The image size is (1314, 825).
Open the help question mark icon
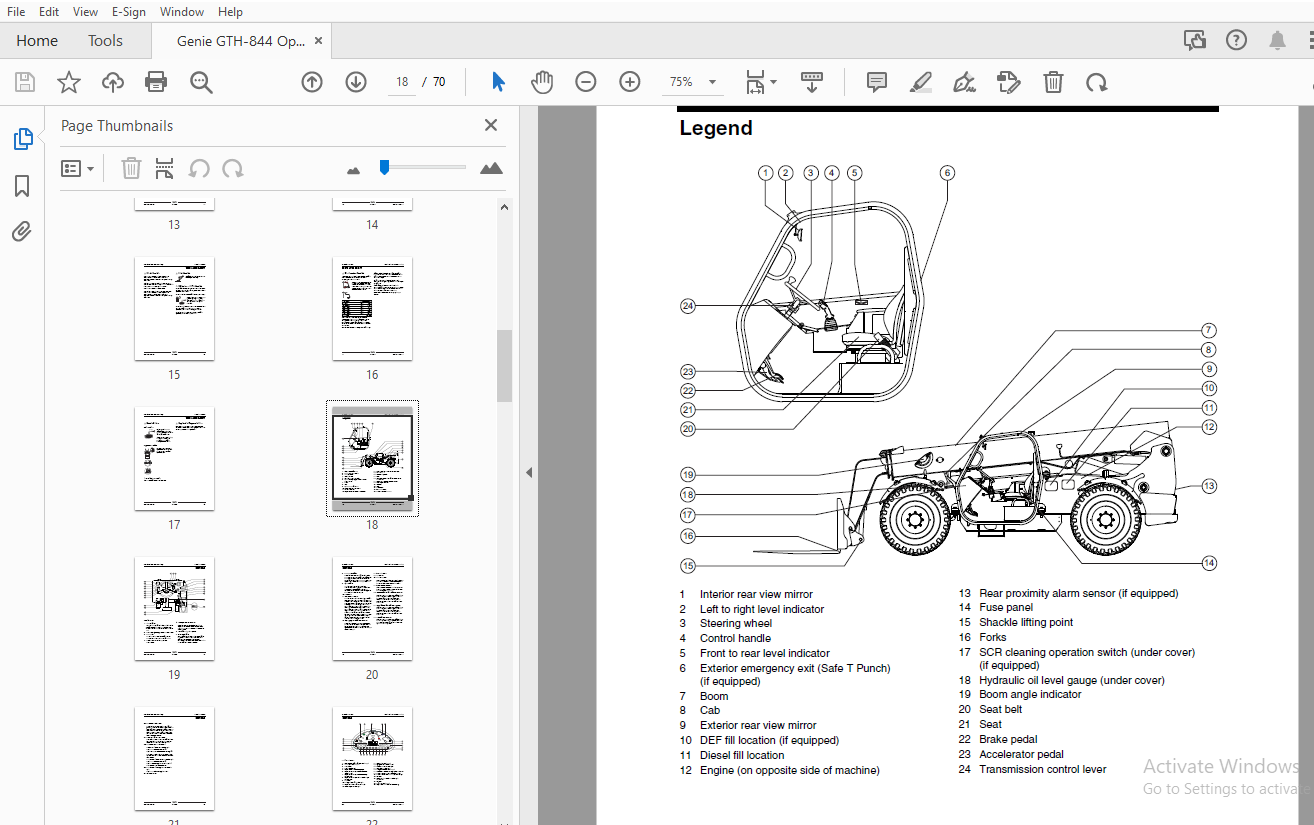[1237, 41]
